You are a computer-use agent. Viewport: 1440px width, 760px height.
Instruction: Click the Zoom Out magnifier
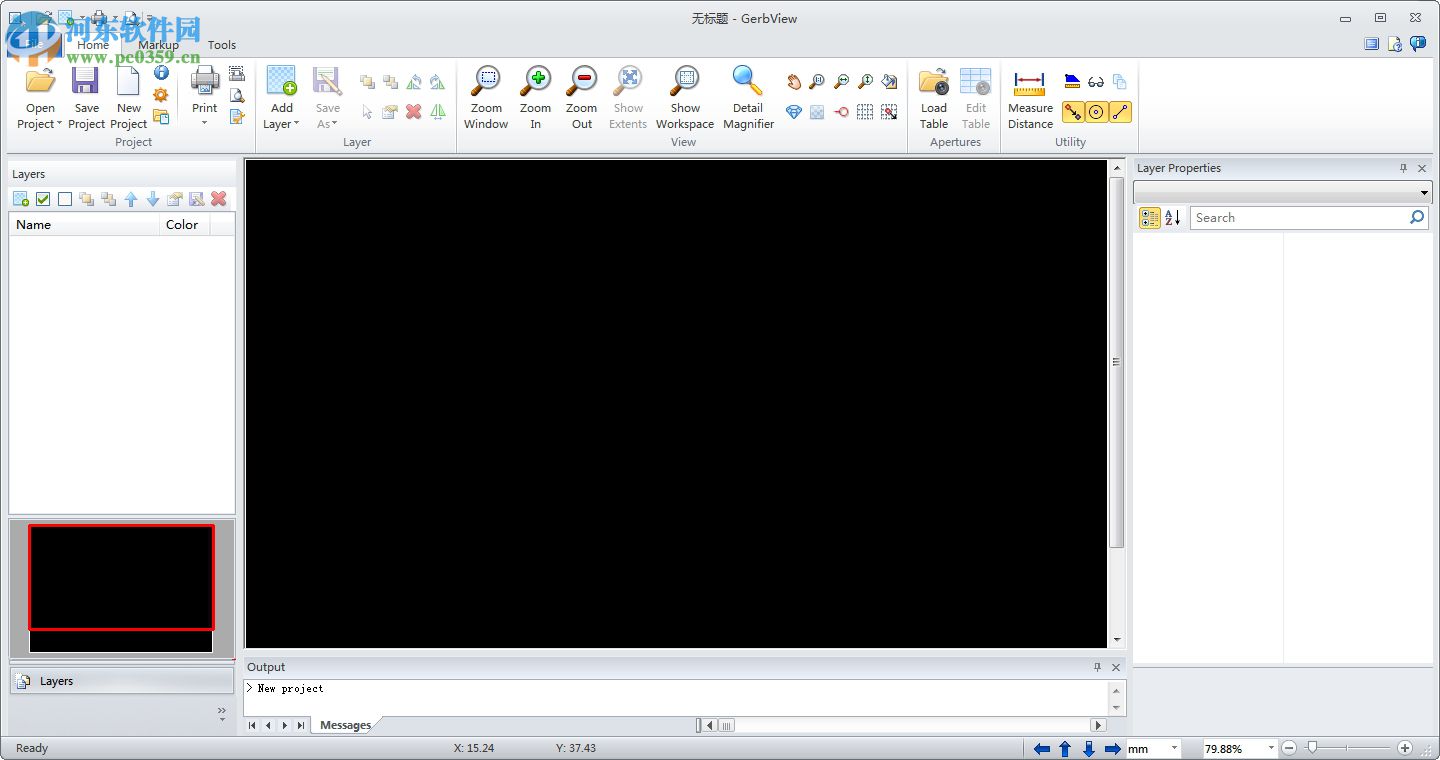tap(582, 98)
